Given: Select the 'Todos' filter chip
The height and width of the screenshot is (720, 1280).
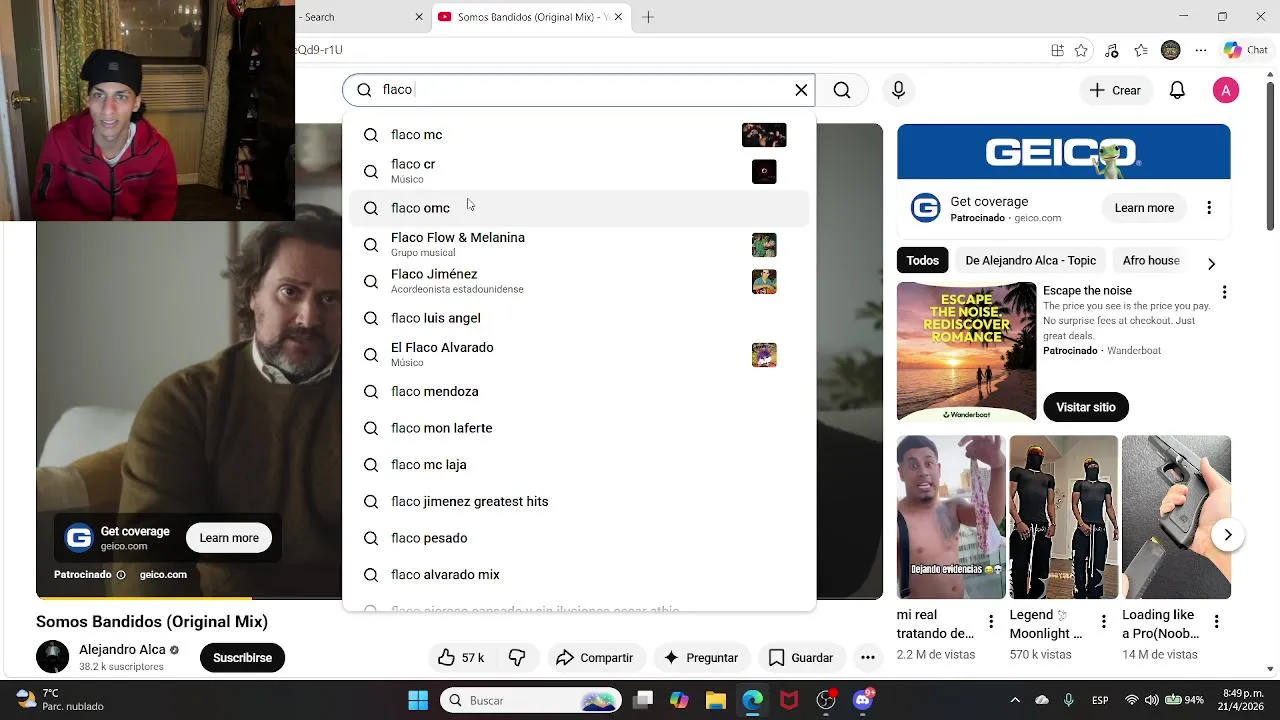Looking at the screenshot, I should pos(922,261).
